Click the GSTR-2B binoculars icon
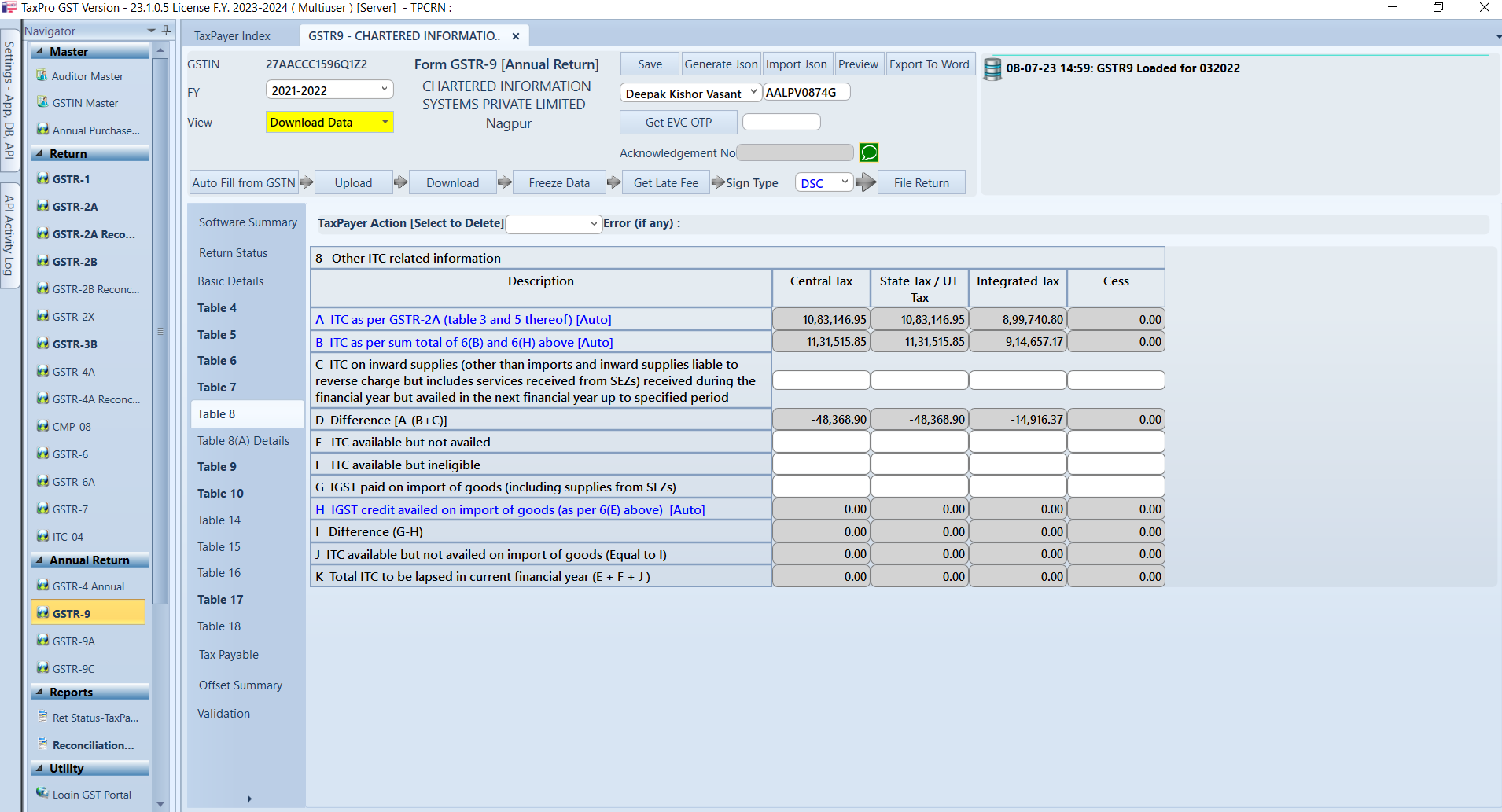Screen dimensions: 1502x812 pos(42,261)
